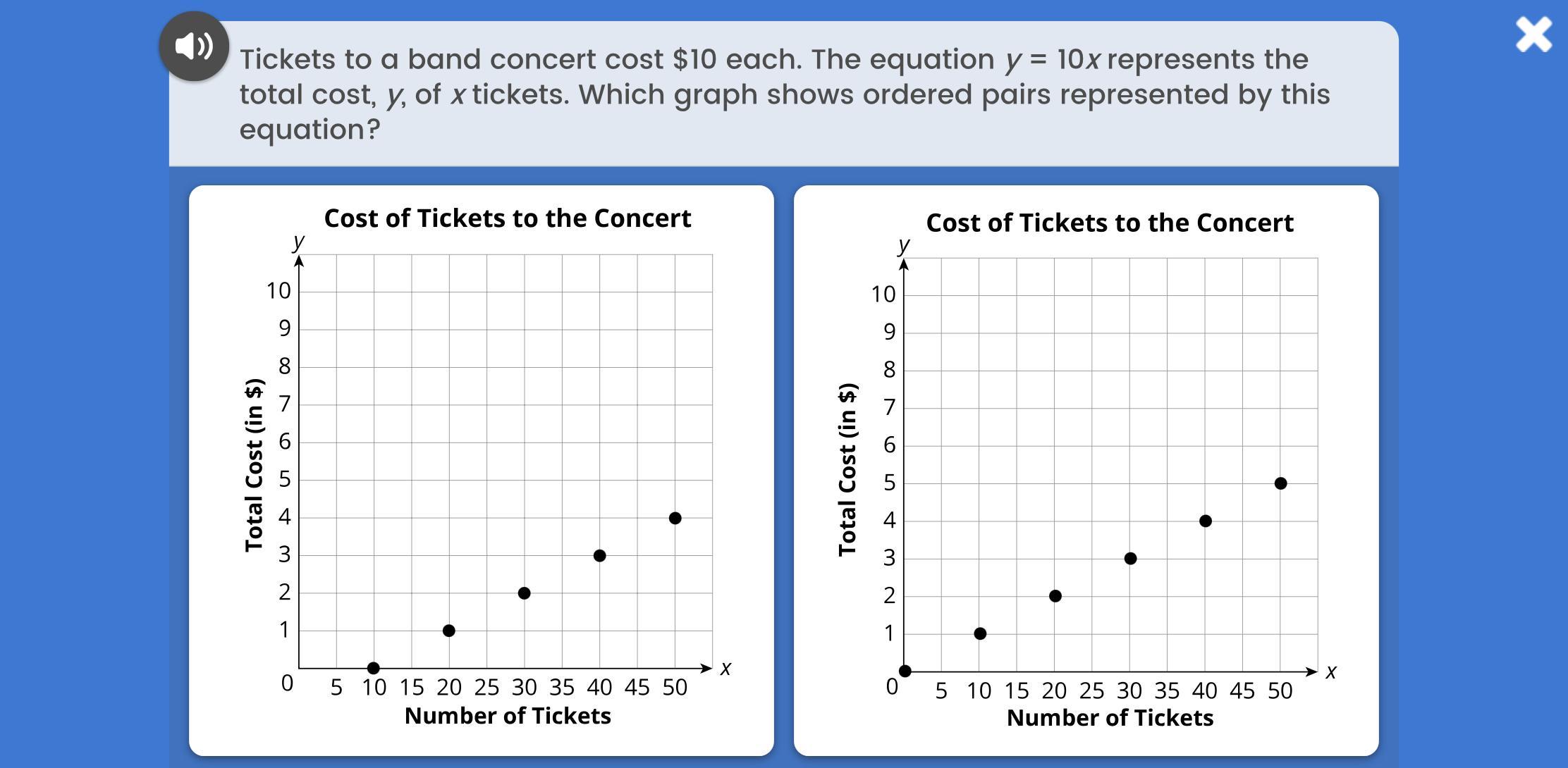Click the point at 20 tickets, right graph
The height and width of the screenshot is (768, 1568).
point(1055,596)
